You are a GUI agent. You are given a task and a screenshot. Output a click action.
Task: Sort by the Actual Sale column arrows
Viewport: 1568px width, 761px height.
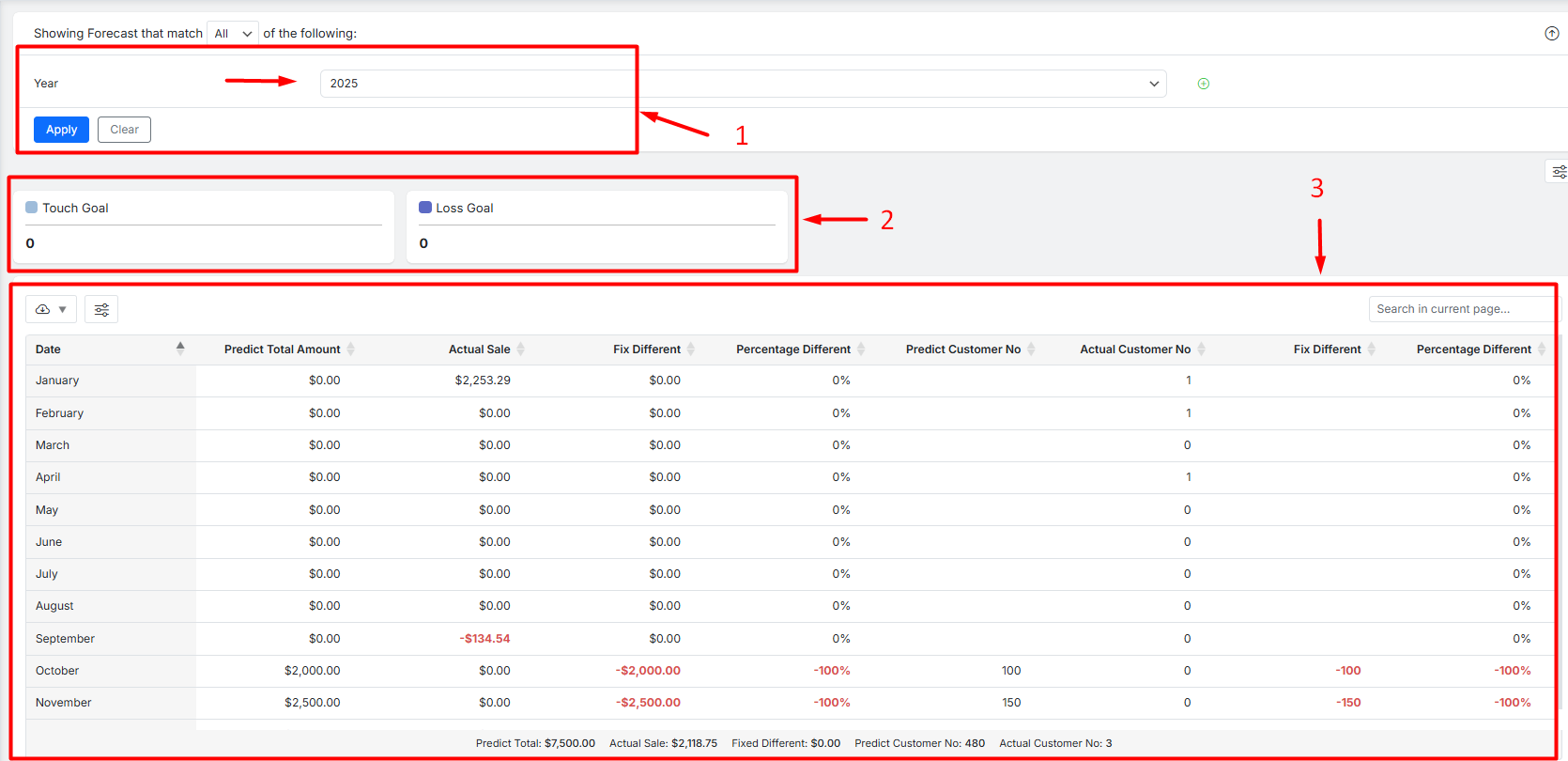(x=520, y=349)
